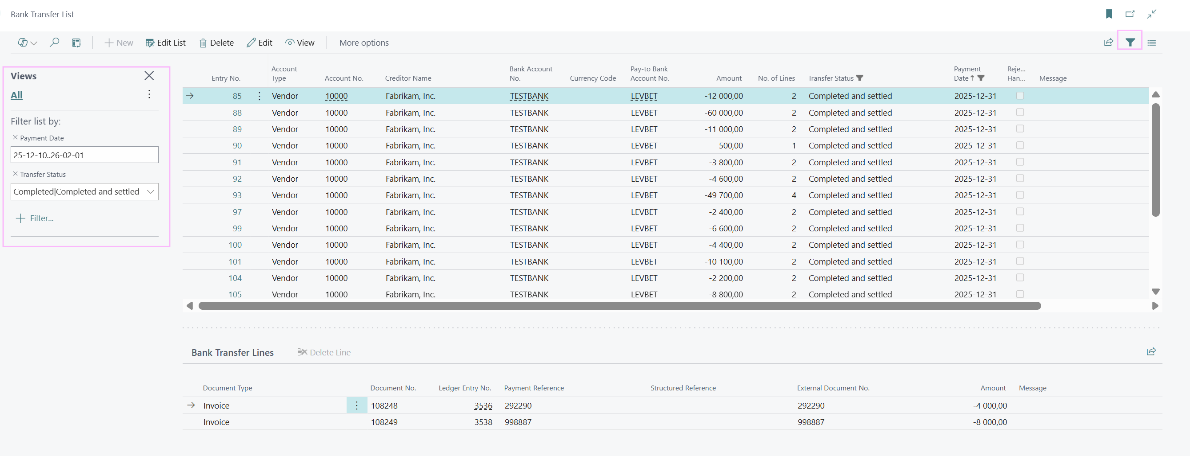Click the Payment Date column filter funnel
1190x456 pixels.
981,78
